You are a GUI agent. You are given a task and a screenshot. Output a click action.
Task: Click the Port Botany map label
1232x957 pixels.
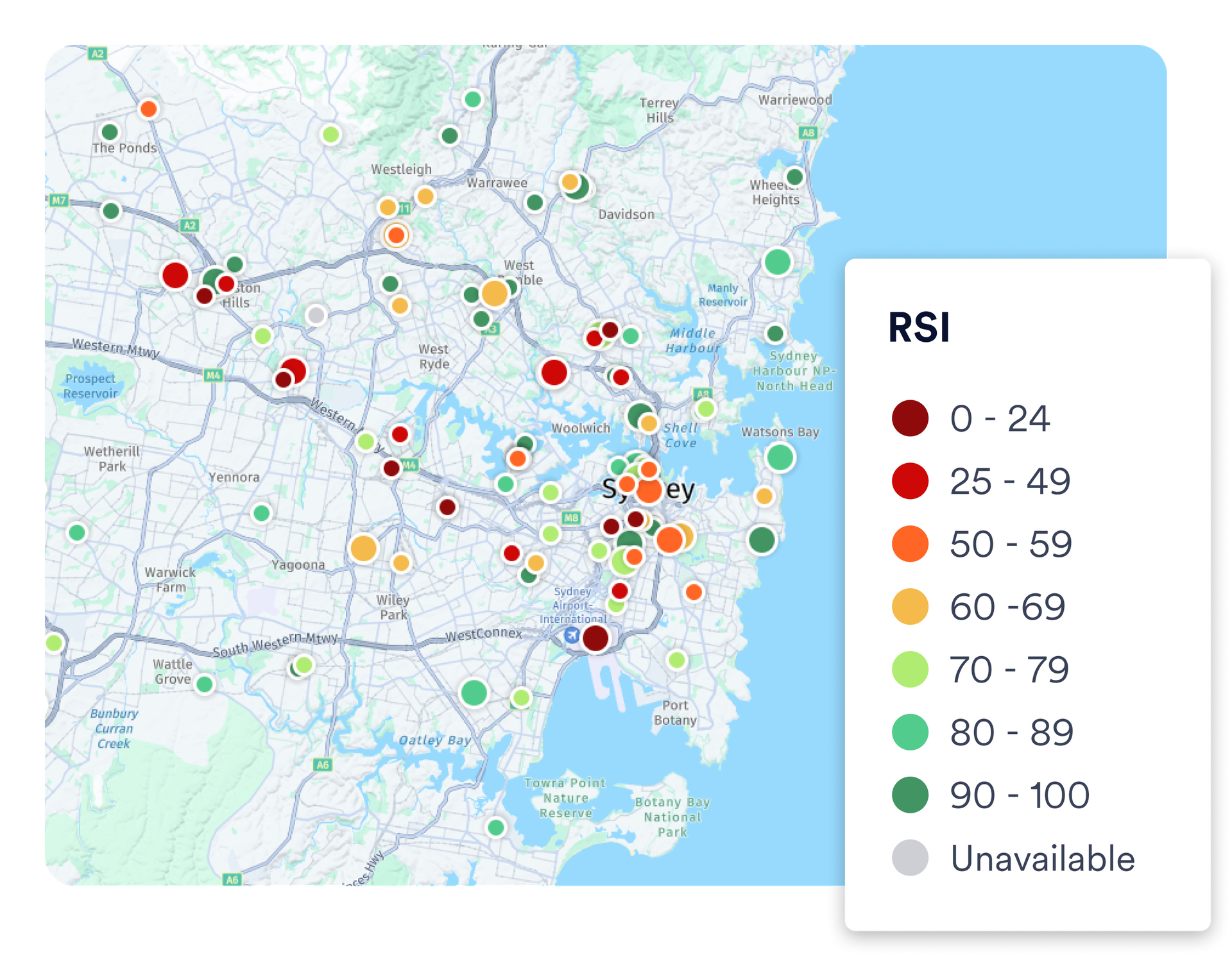(x=675, y=713)
